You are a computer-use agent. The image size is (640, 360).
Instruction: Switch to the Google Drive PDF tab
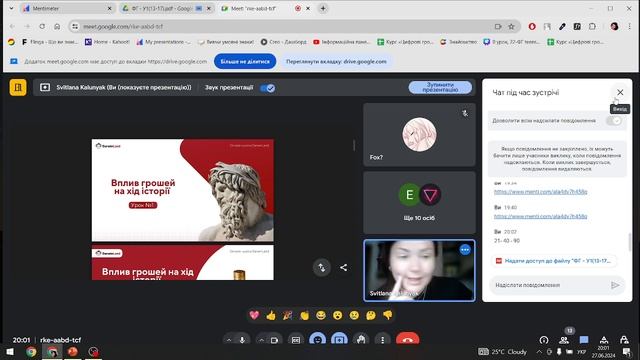167,8
